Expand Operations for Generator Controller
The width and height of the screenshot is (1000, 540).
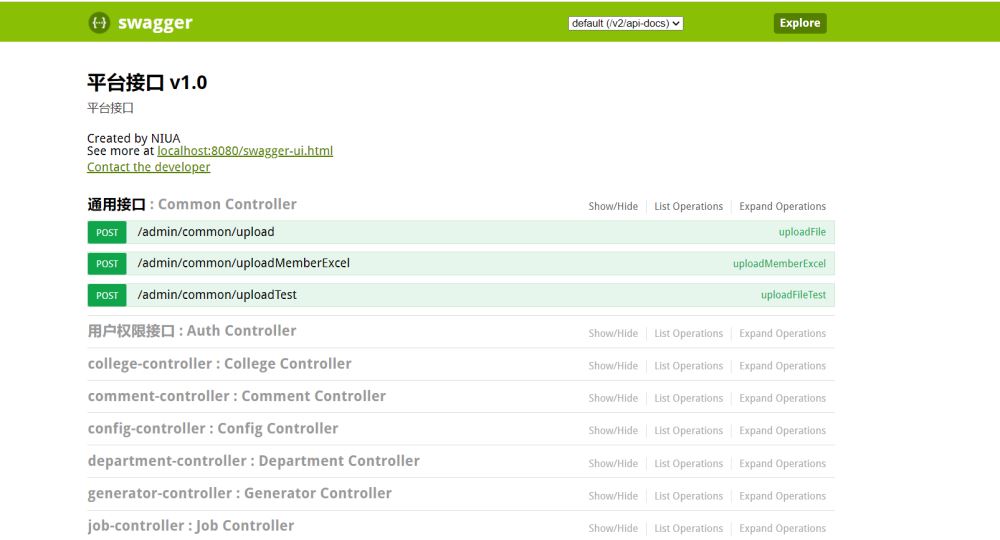(x=782, y=496)
